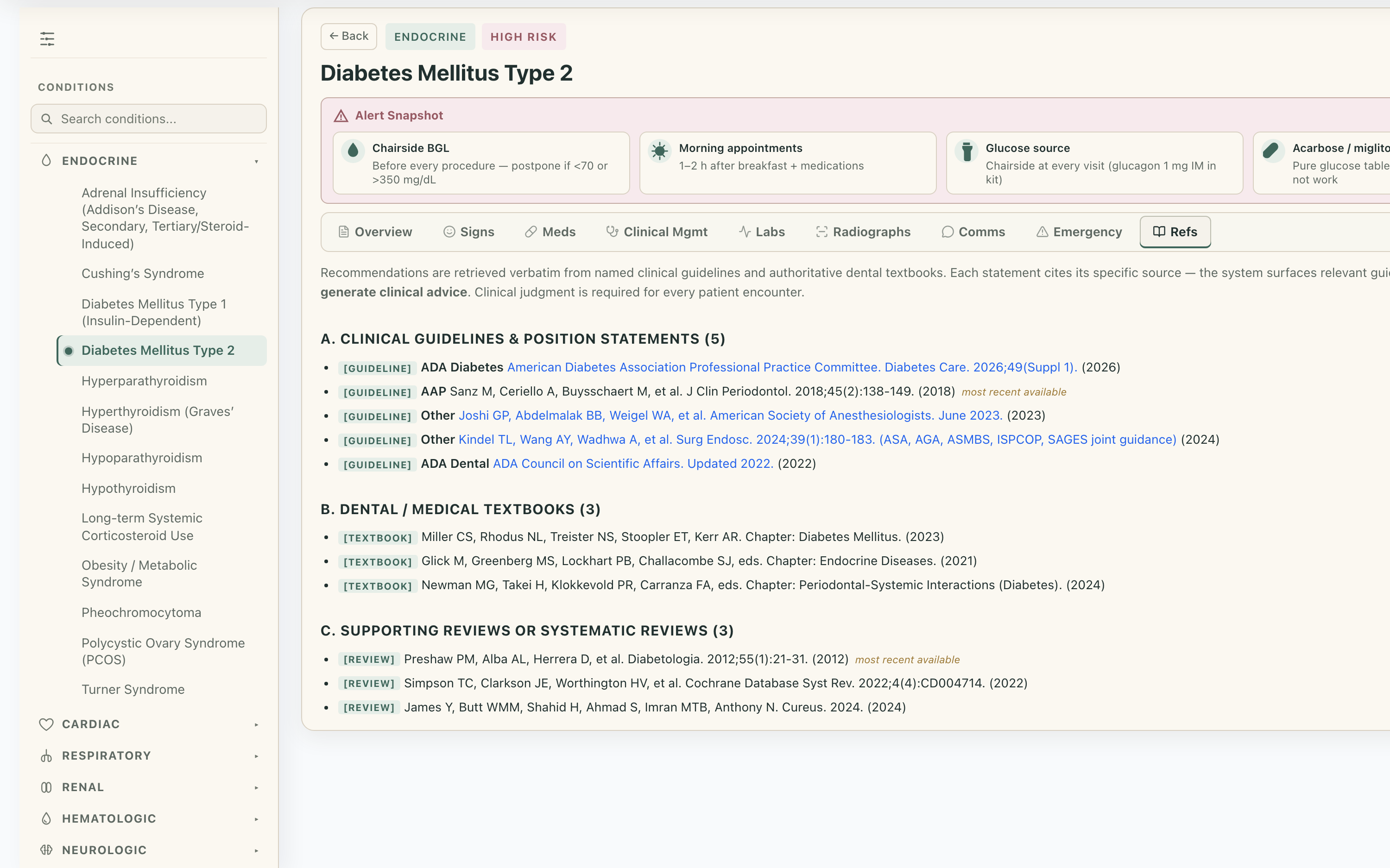Click the Alert Snapshot warning triangle icon
1390x868 pixels.
(341, 116)
